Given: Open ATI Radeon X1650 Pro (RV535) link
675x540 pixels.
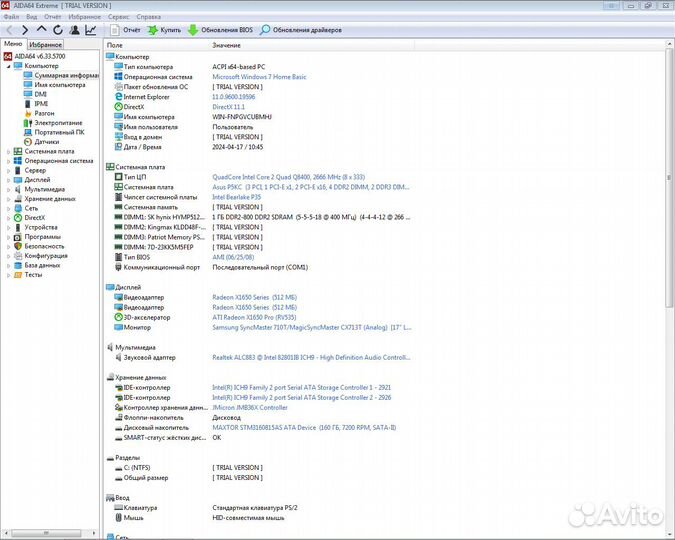Looking at the screenshot, I should [254, 317].
